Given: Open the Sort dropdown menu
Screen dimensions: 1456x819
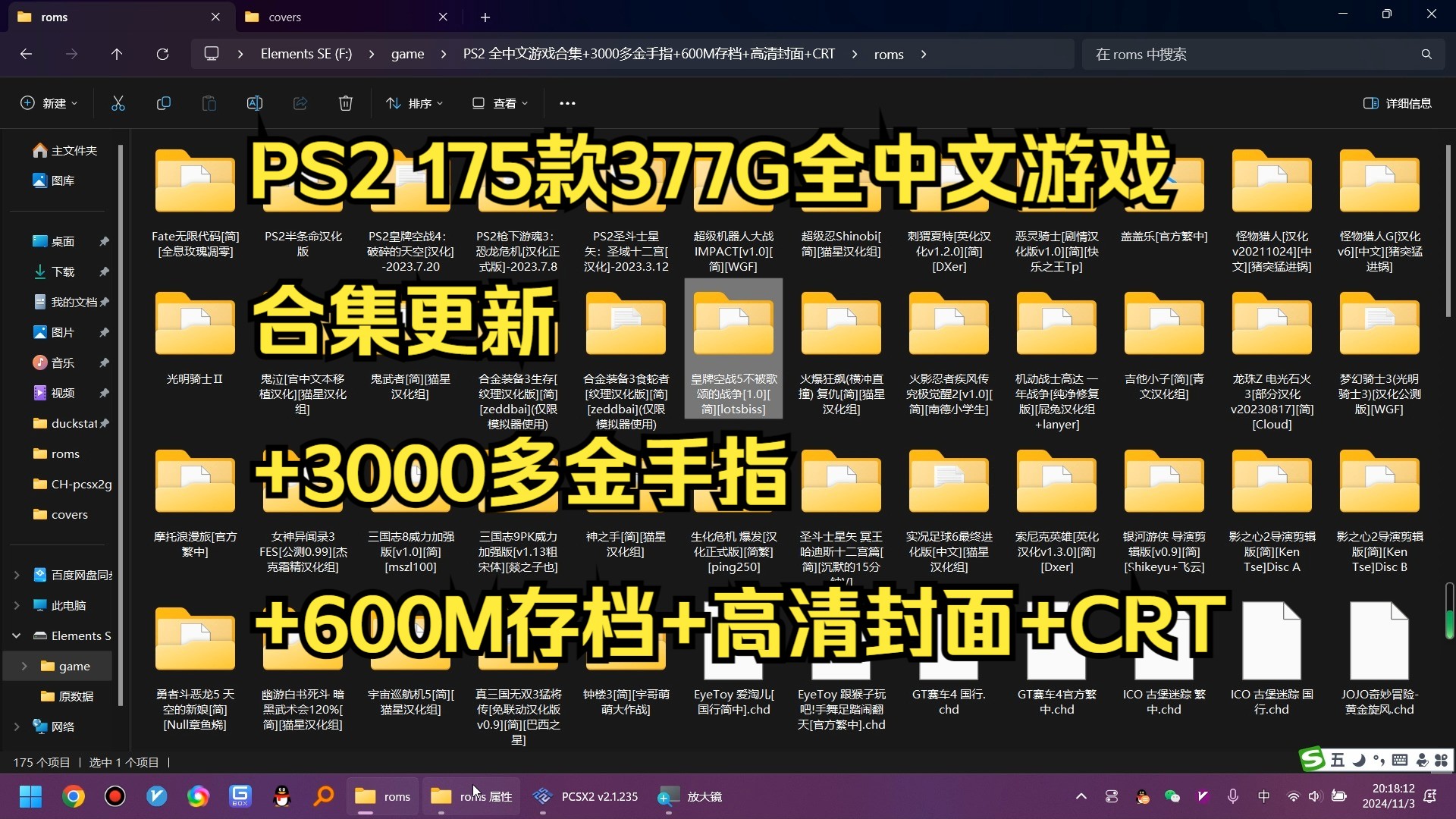Looking at the screenshot, I should click(x=415, y=103).
